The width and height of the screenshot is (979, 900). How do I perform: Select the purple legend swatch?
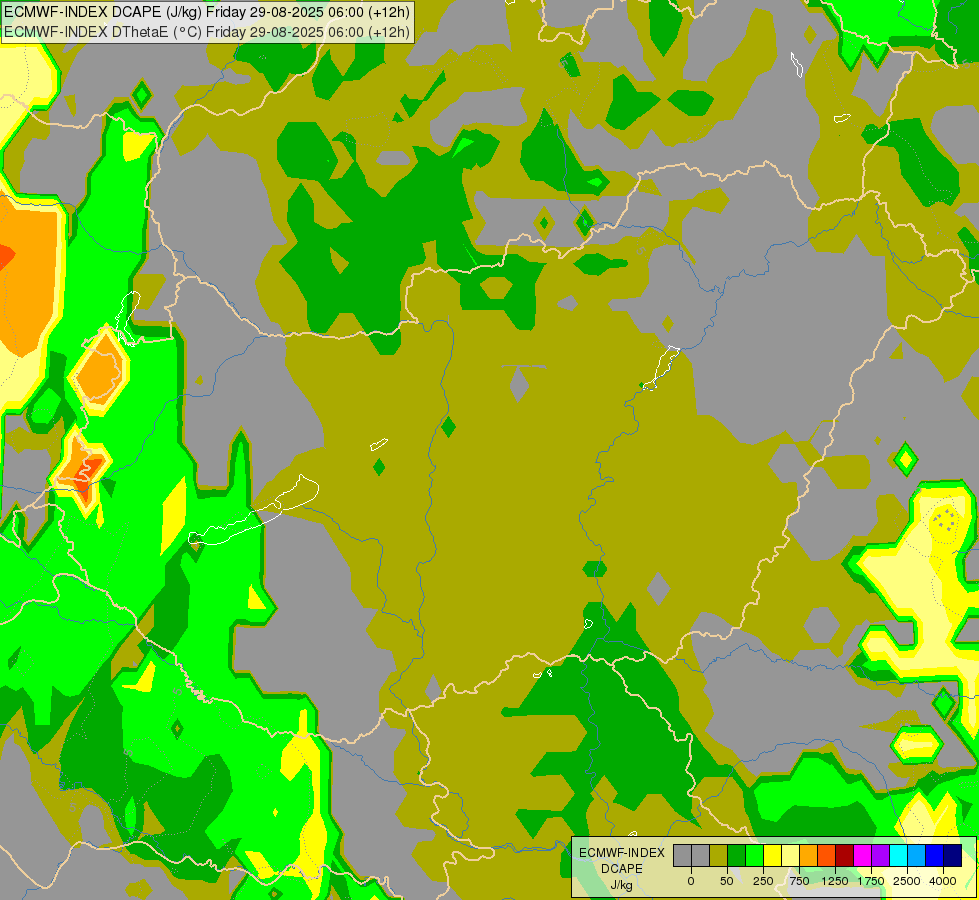tap(880, 855)
